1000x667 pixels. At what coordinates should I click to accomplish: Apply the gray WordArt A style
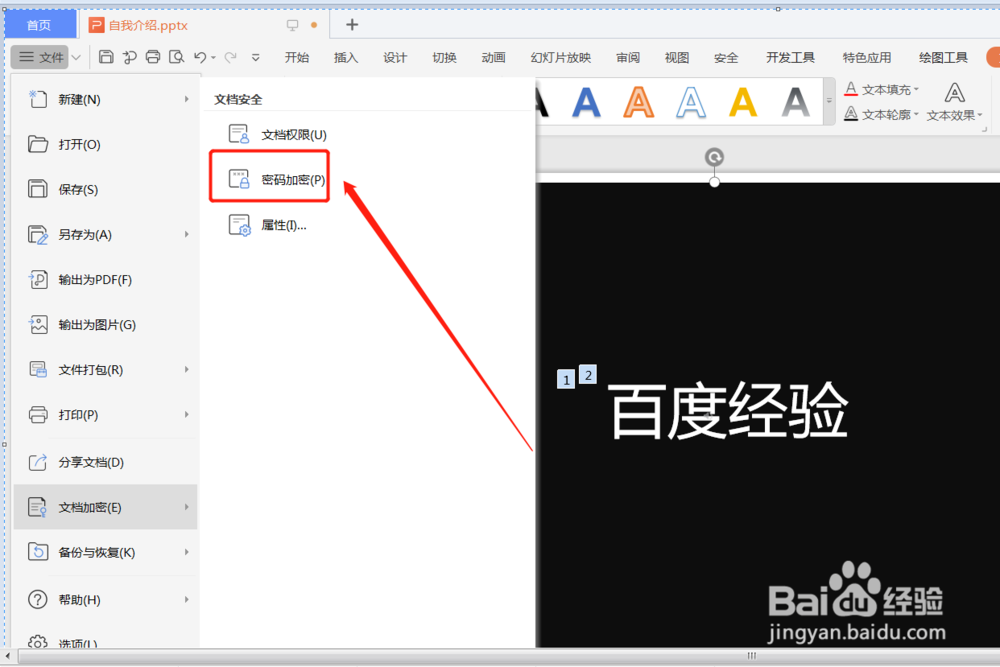(x=795, y=102)
